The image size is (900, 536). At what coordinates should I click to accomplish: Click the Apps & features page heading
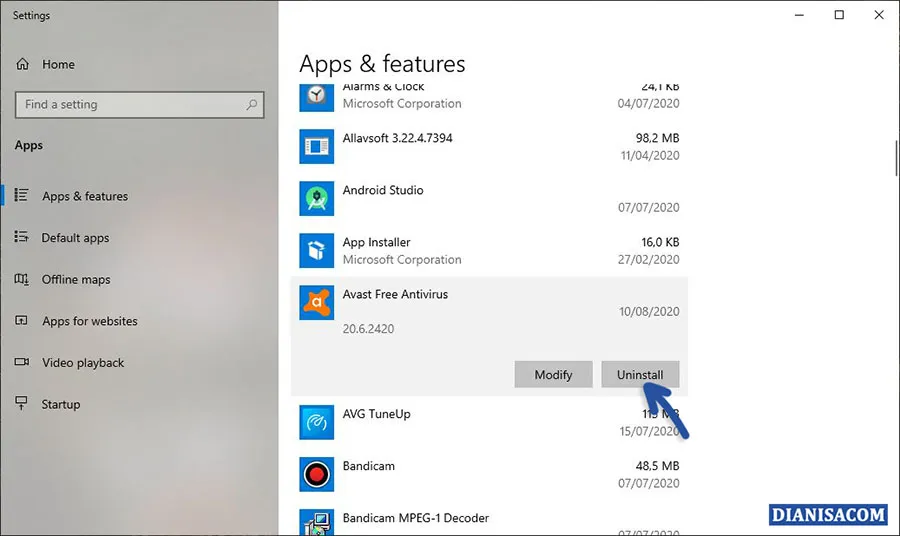(x=382, y=64)
